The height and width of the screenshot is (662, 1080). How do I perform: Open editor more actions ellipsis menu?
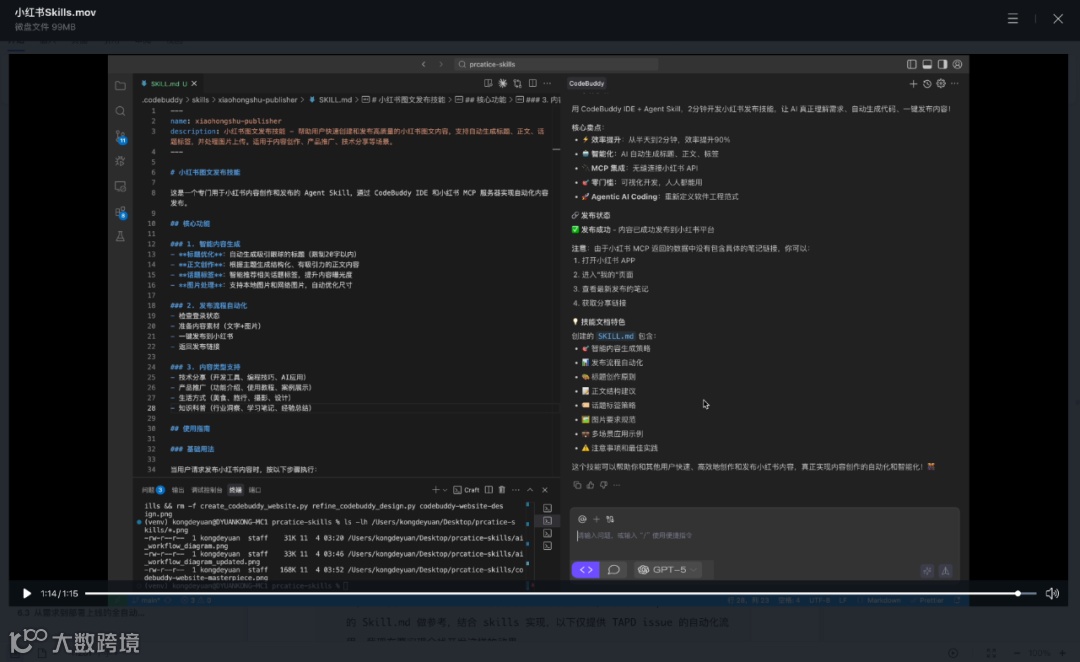[x=547, y=83]
